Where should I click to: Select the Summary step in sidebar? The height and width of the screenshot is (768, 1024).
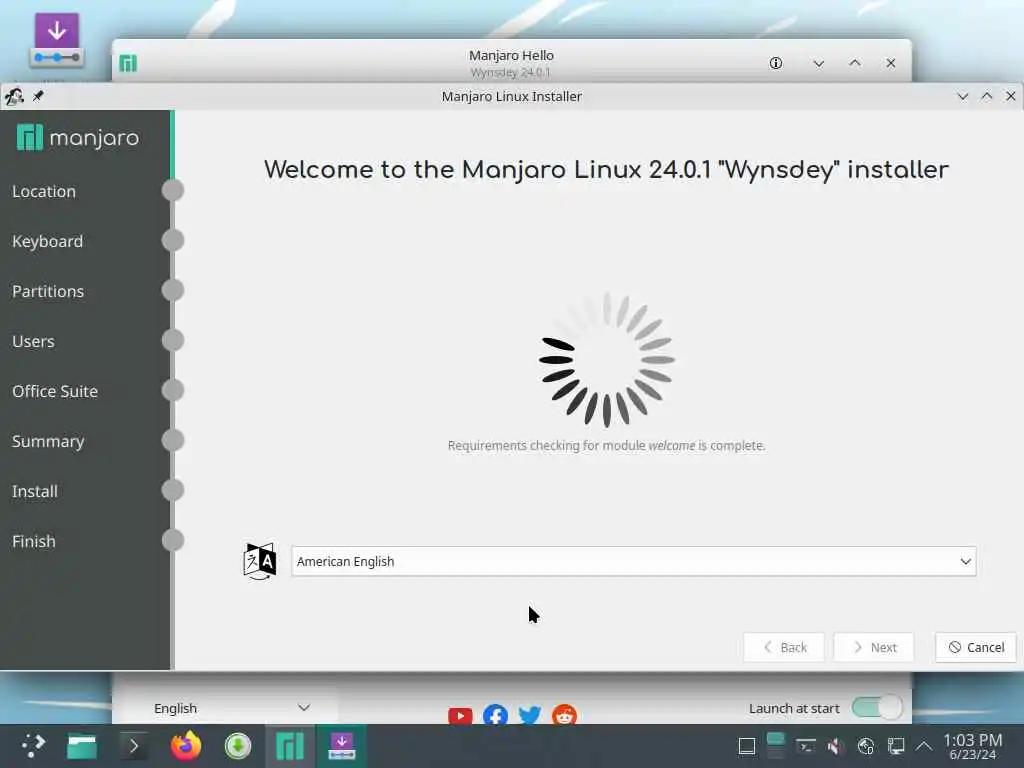[x=48, y=441]
